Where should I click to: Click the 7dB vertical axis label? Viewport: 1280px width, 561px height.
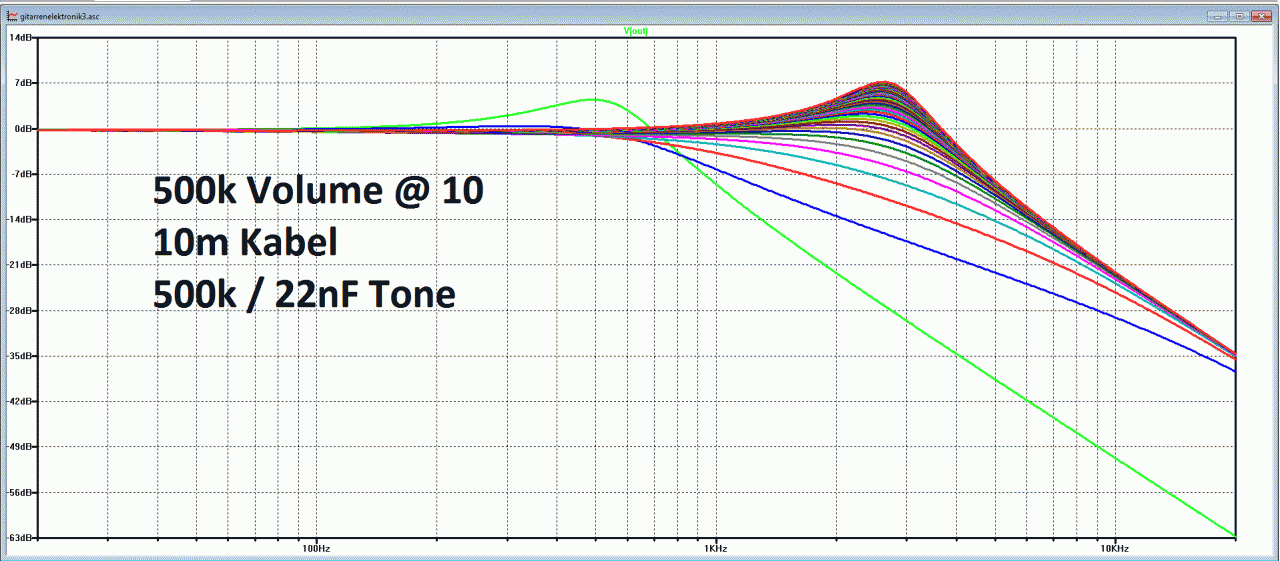pyautogui.click(x=22, y=83)
